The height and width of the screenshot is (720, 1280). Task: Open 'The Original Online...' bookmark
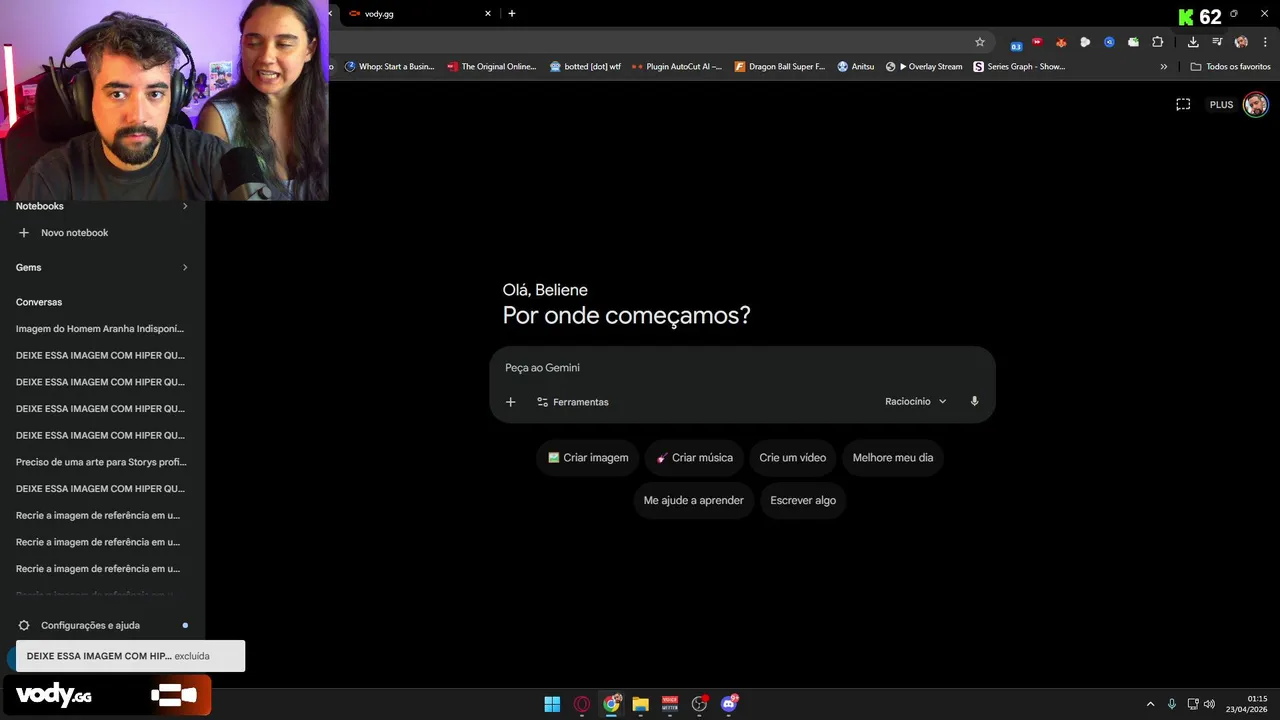pos(492,67)
